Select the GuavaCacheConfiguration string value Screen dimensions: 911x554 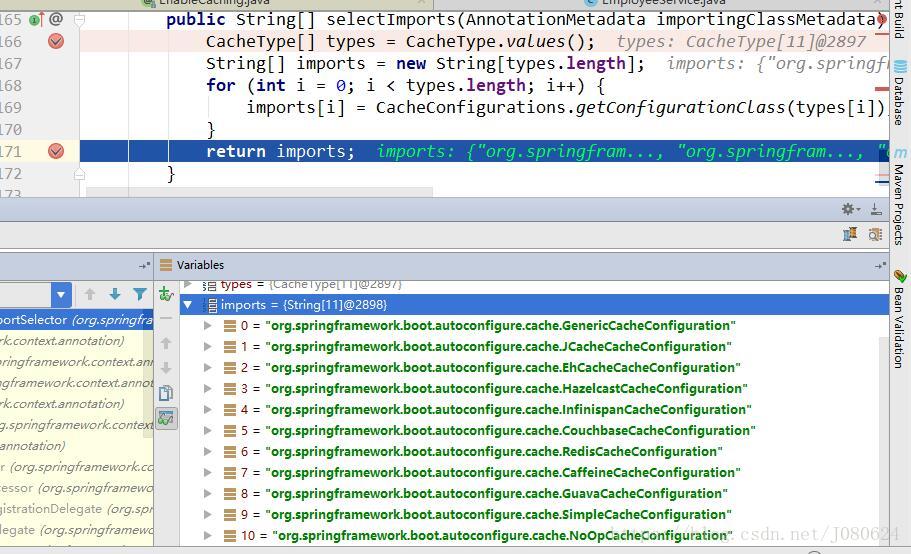pyautogui.click(x=496, y=494)
